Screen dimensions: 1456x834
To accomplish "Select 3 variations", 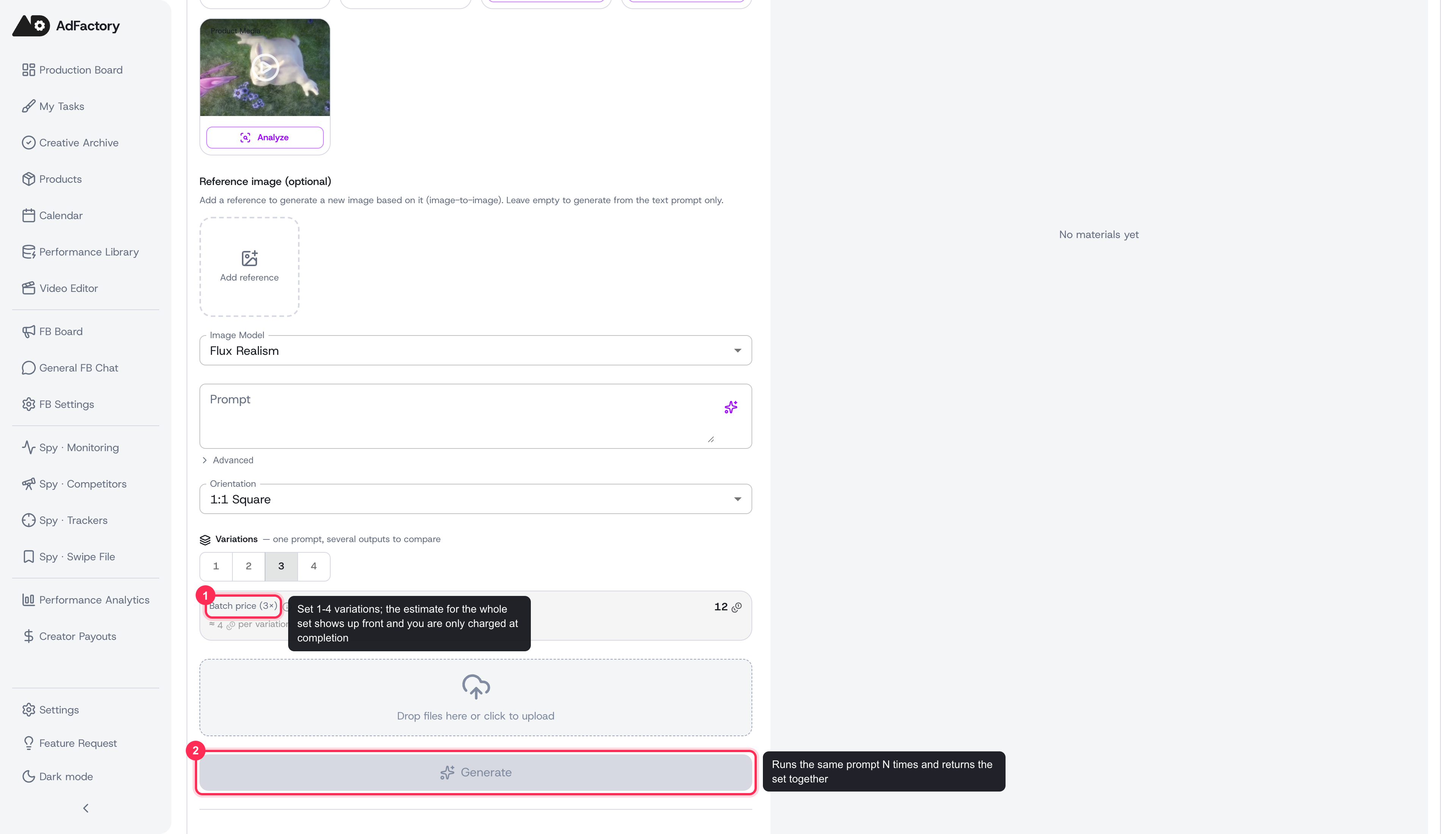I will [281, 566].
